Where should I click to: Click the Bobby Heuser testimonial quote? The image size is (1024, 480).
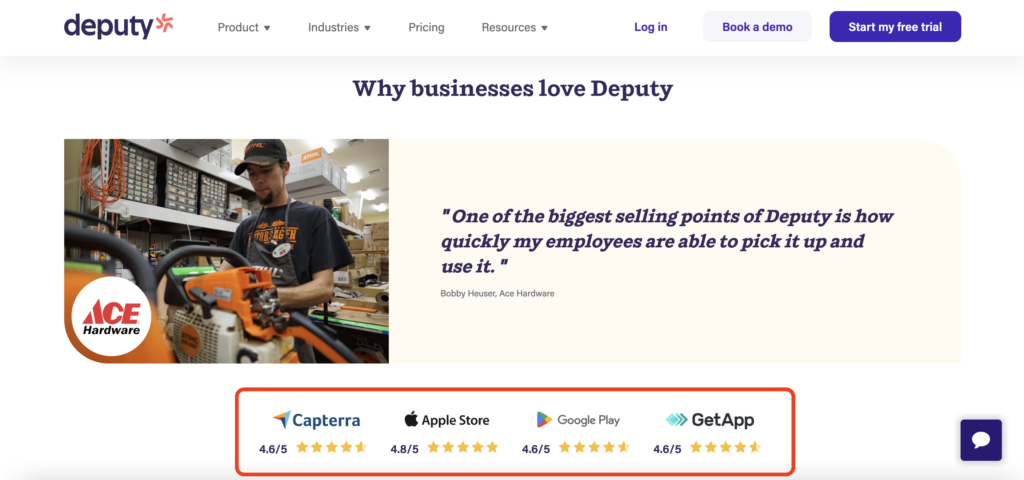point(666,241)
